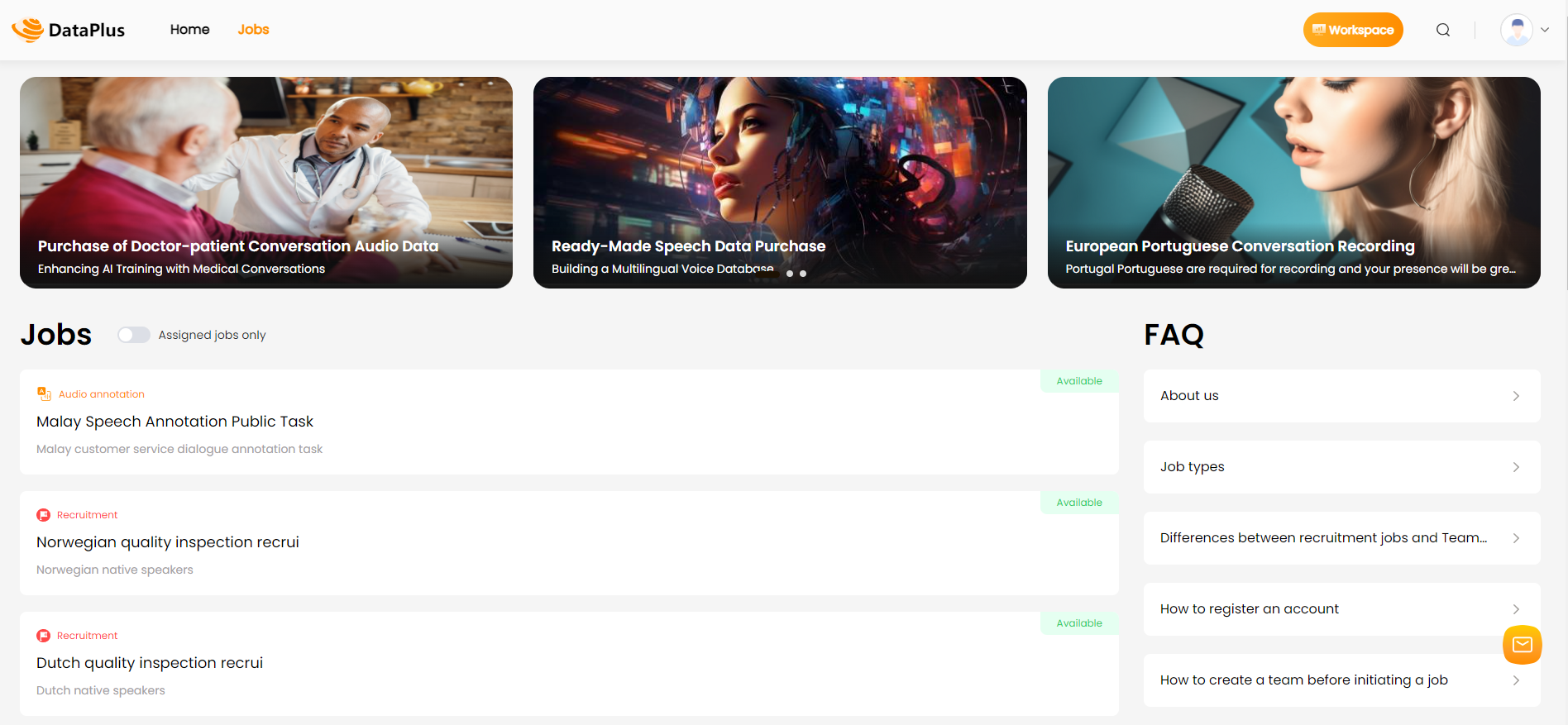Image resolution: width=1568 pixels, height=725 pixels.
Task: Click Available badge on Malay Speech task
Action: point(1079,381)
